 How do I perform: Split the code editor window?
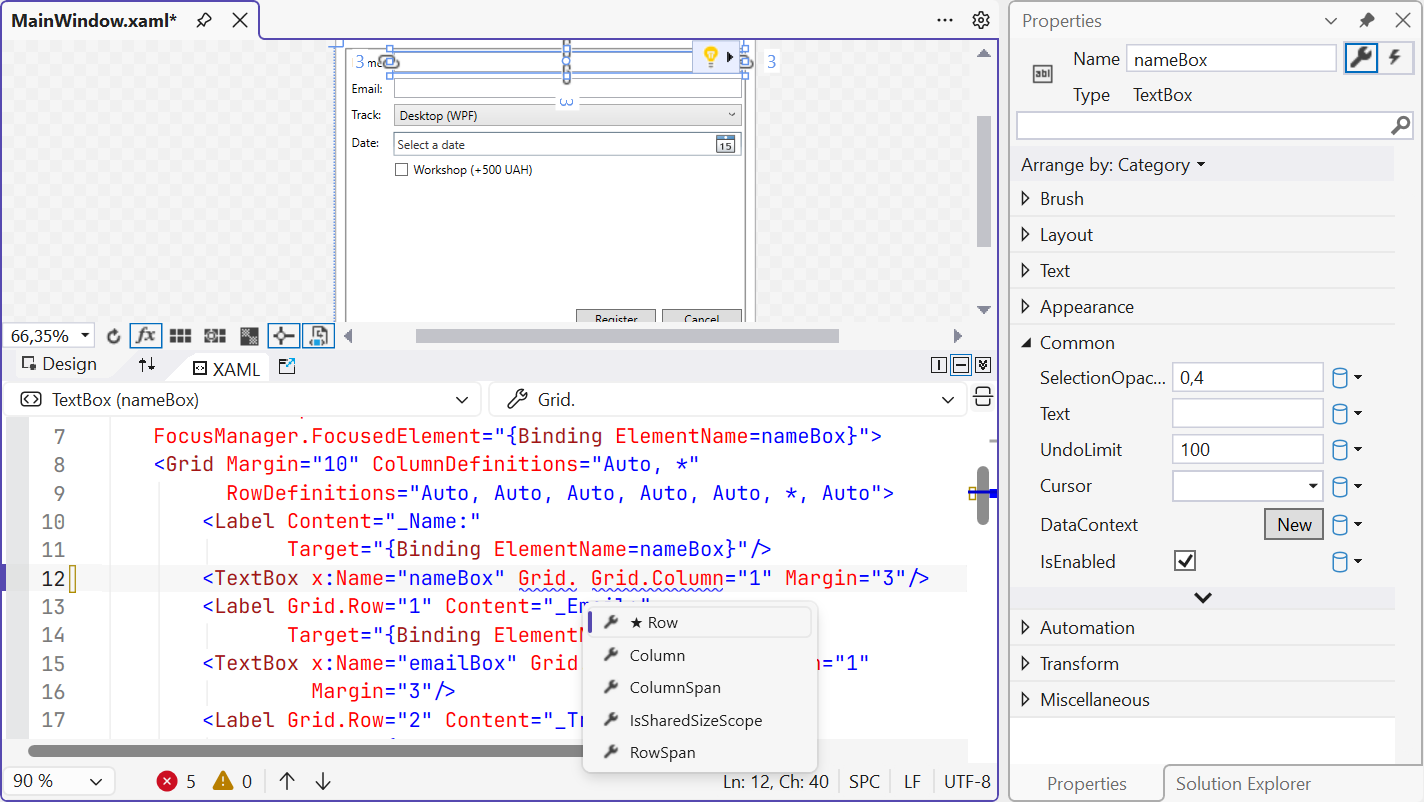982,397
